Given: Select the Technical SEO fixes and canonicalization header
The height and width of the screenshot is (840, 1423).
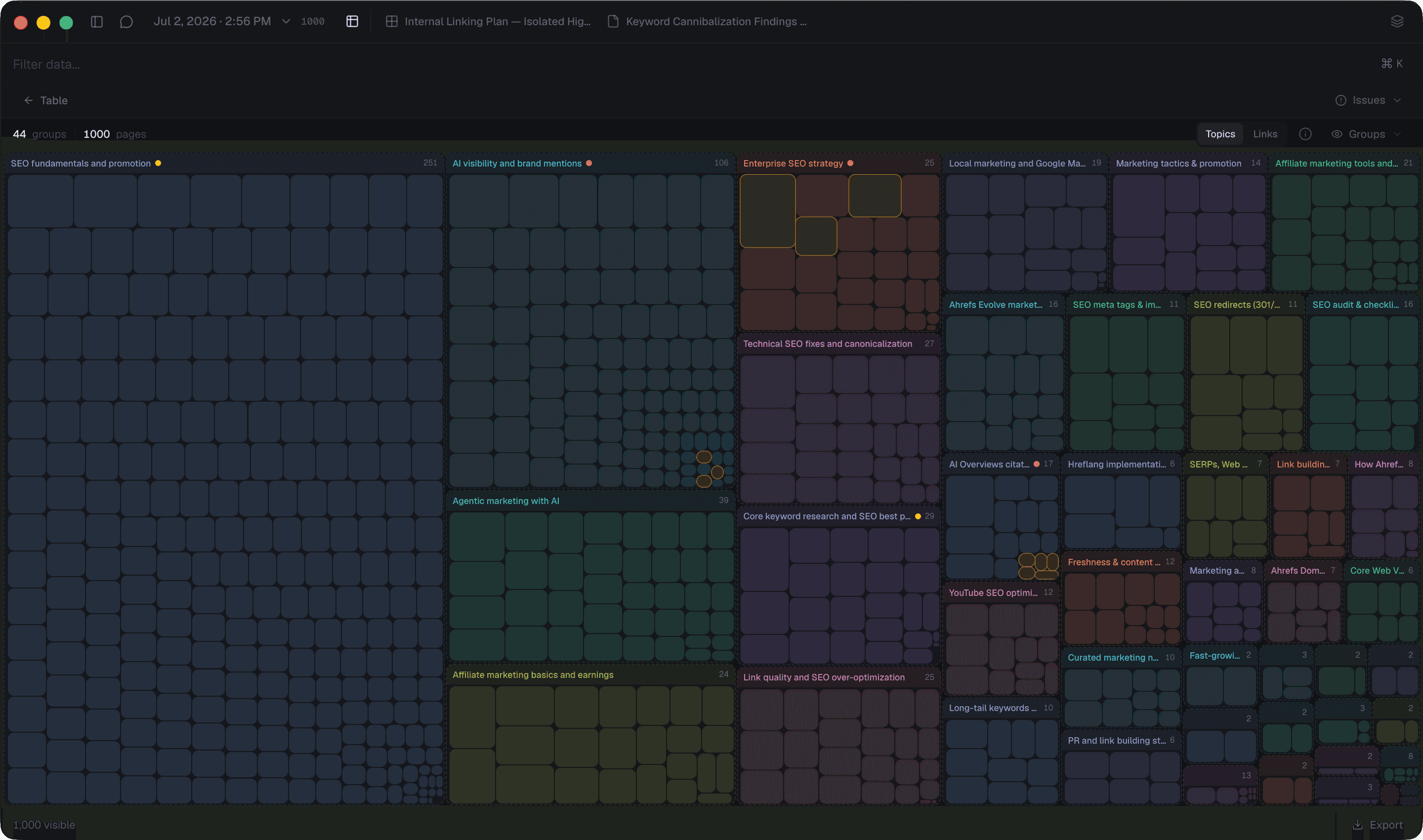Looking at the screenshot, I should (838, 343).
